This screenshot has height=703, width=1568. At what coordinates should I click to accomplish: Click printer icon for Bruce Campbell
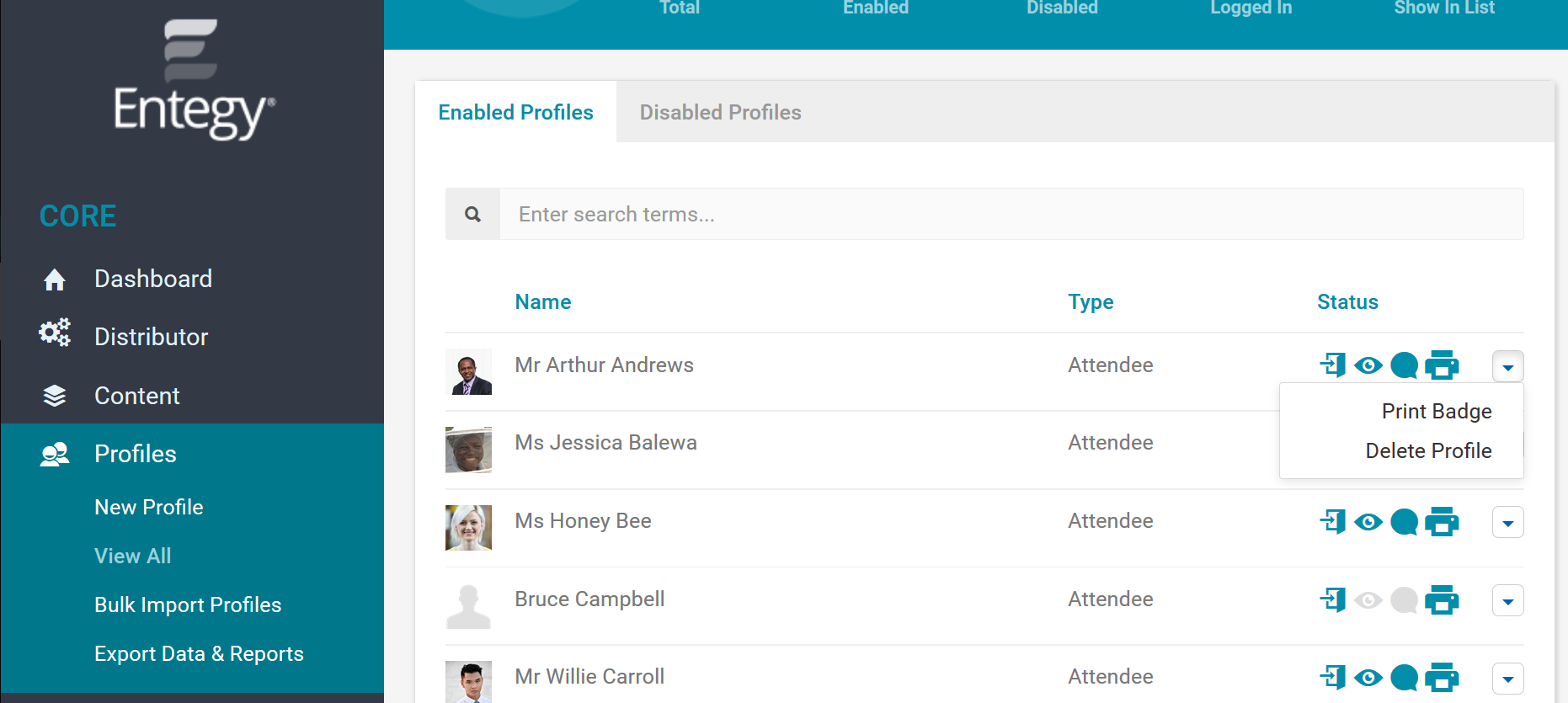tap(1442, 600)
